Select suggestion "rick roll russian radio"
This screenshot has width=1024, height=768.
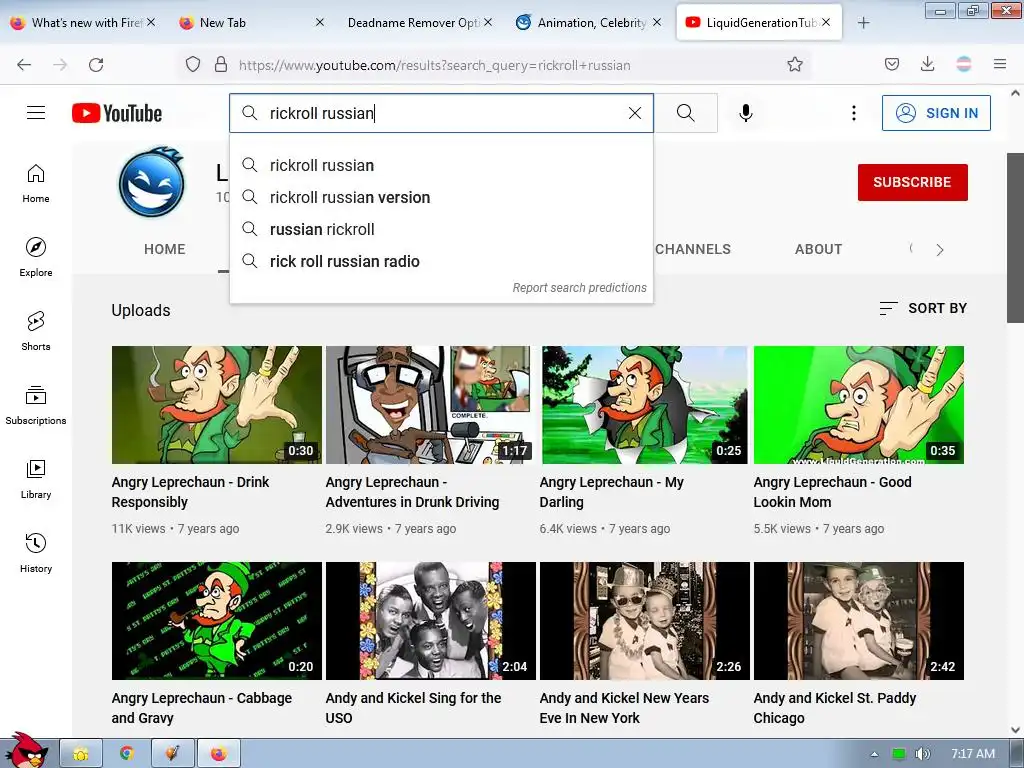(x=441, y=261)
